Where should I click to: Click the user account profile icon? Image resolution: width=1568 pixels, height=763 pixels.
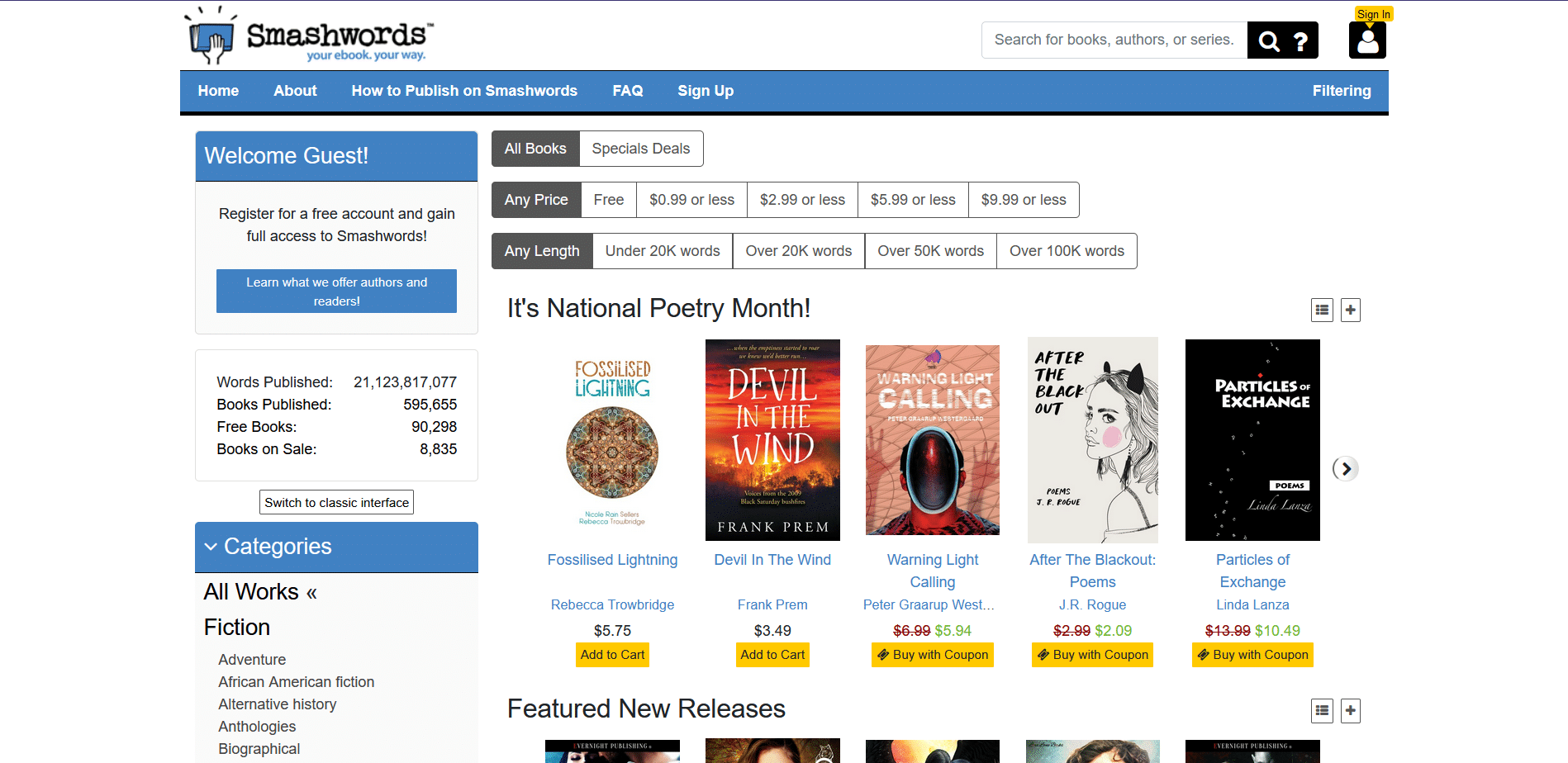coord(1367,40)
